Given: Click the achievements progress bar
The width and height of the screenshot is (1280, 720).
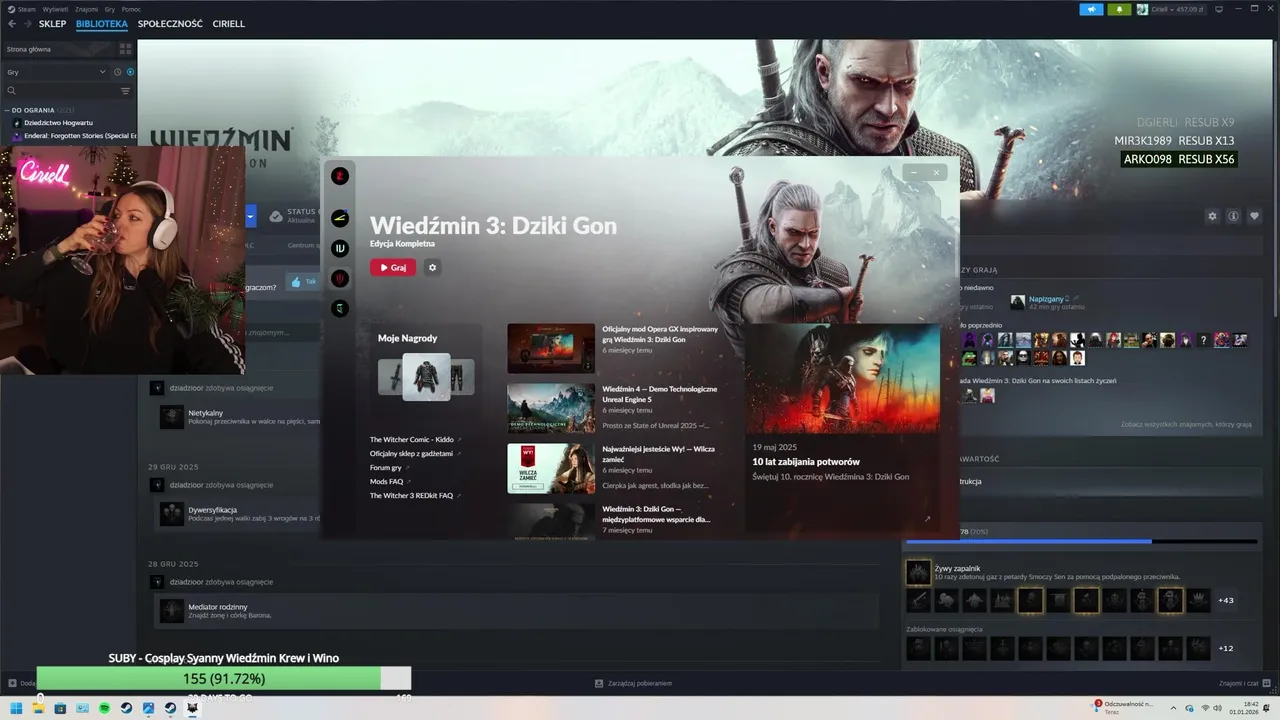Looking at the screenshot, I should pos(1080,541).
